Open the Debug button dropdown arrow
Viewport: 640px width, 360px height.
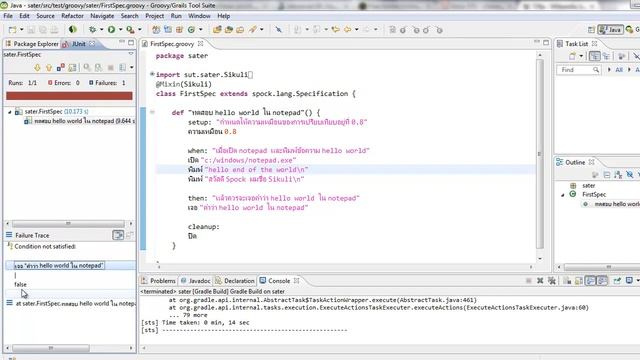coord(101,30)
